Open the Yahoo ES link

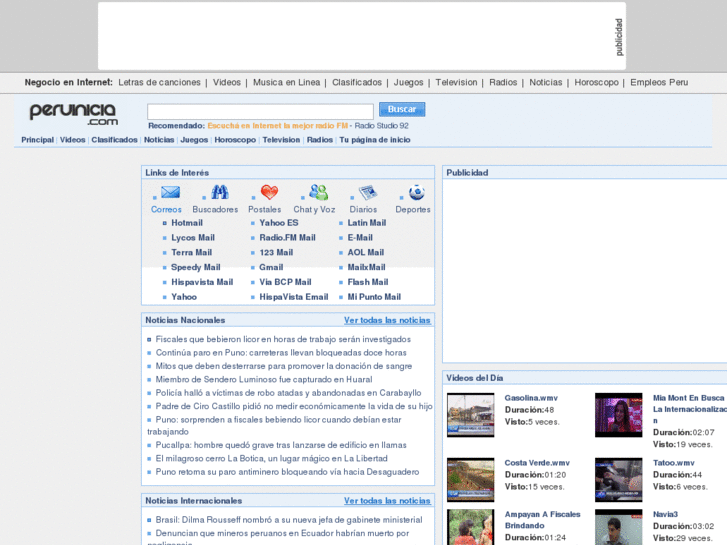279,223
